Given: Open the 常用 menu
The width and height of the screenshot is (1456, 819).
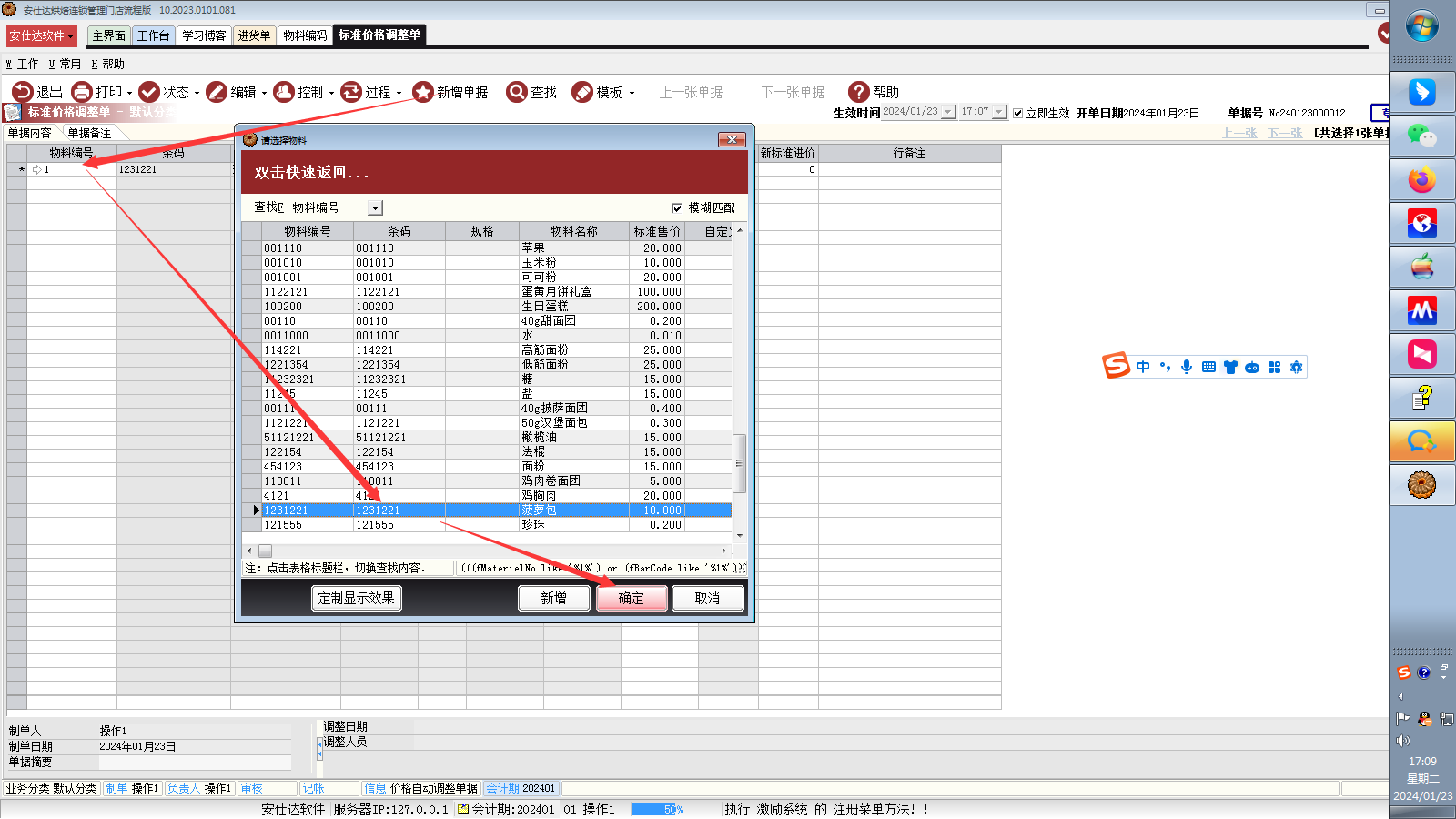Looking at the screenshot, I should coord(65,64).
